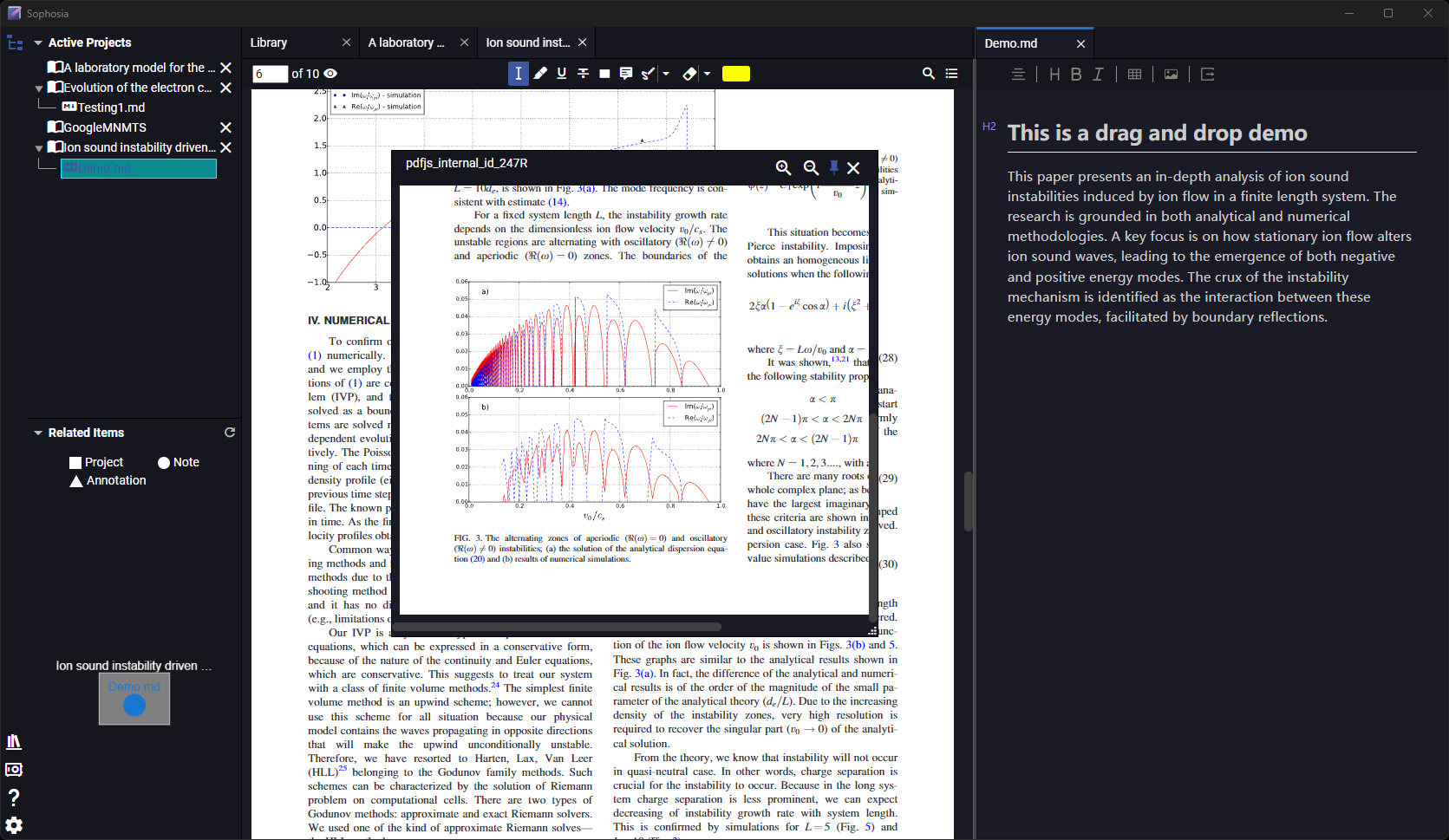Viewport: 1449px width, 840px height.
Task: Follow the citation 24 superscript link
Action: pyautogui.click(x=495, y=686)
